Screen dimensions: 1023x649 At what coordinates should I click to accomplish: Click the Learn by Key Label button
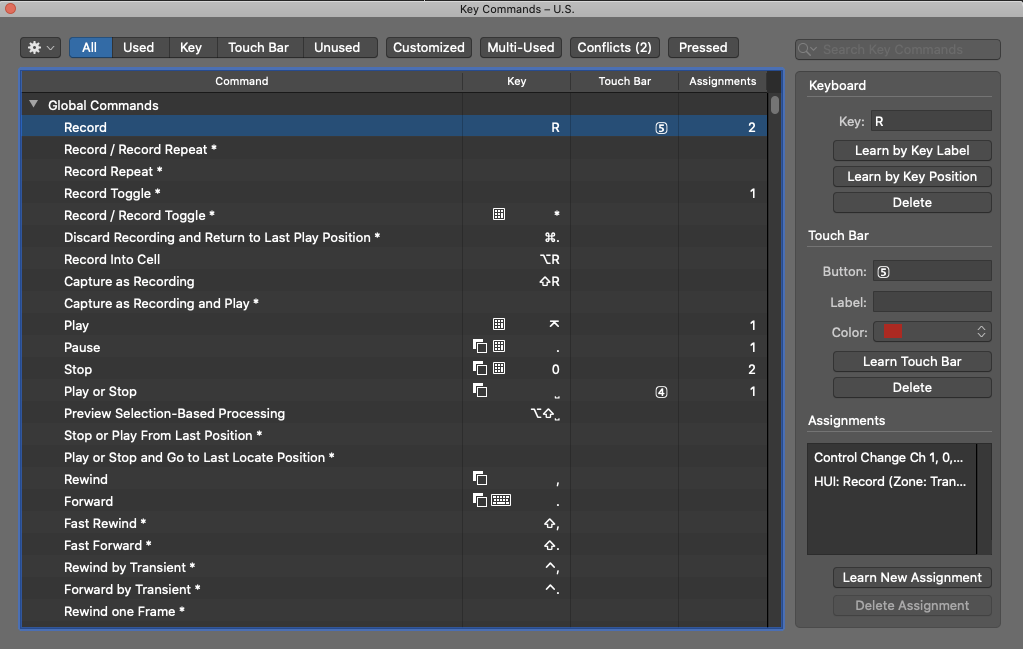click(911, 150)
